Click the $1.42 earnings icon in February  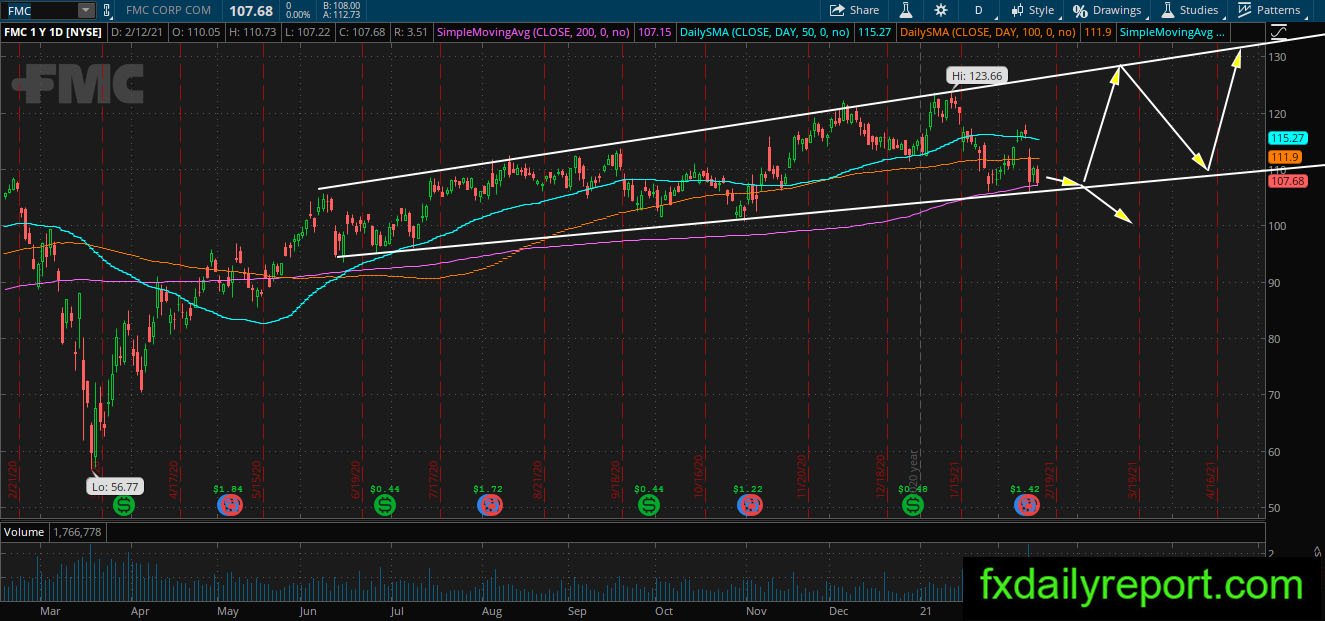point(1026,505)
